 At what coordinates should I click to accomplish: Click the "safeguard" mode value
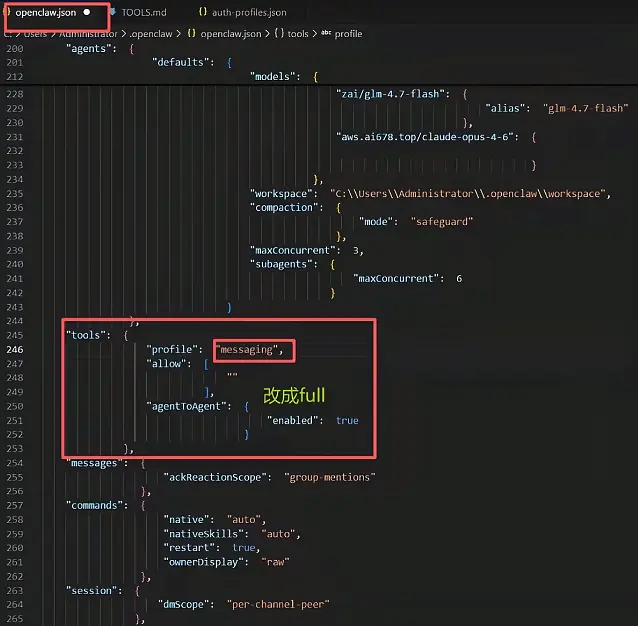pos(442,221)
